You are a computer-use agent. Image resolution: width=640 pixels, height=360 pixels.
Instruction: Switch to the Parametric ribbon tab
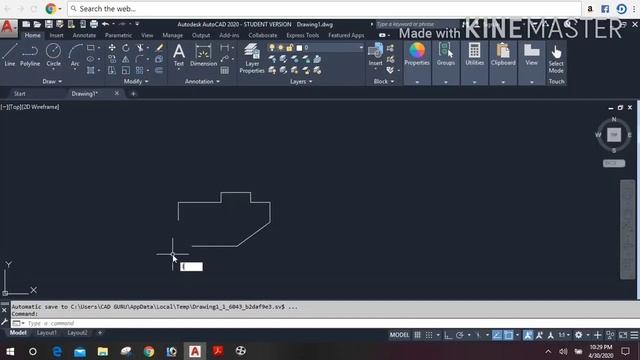pyautogui.click(x=118, y=36)
